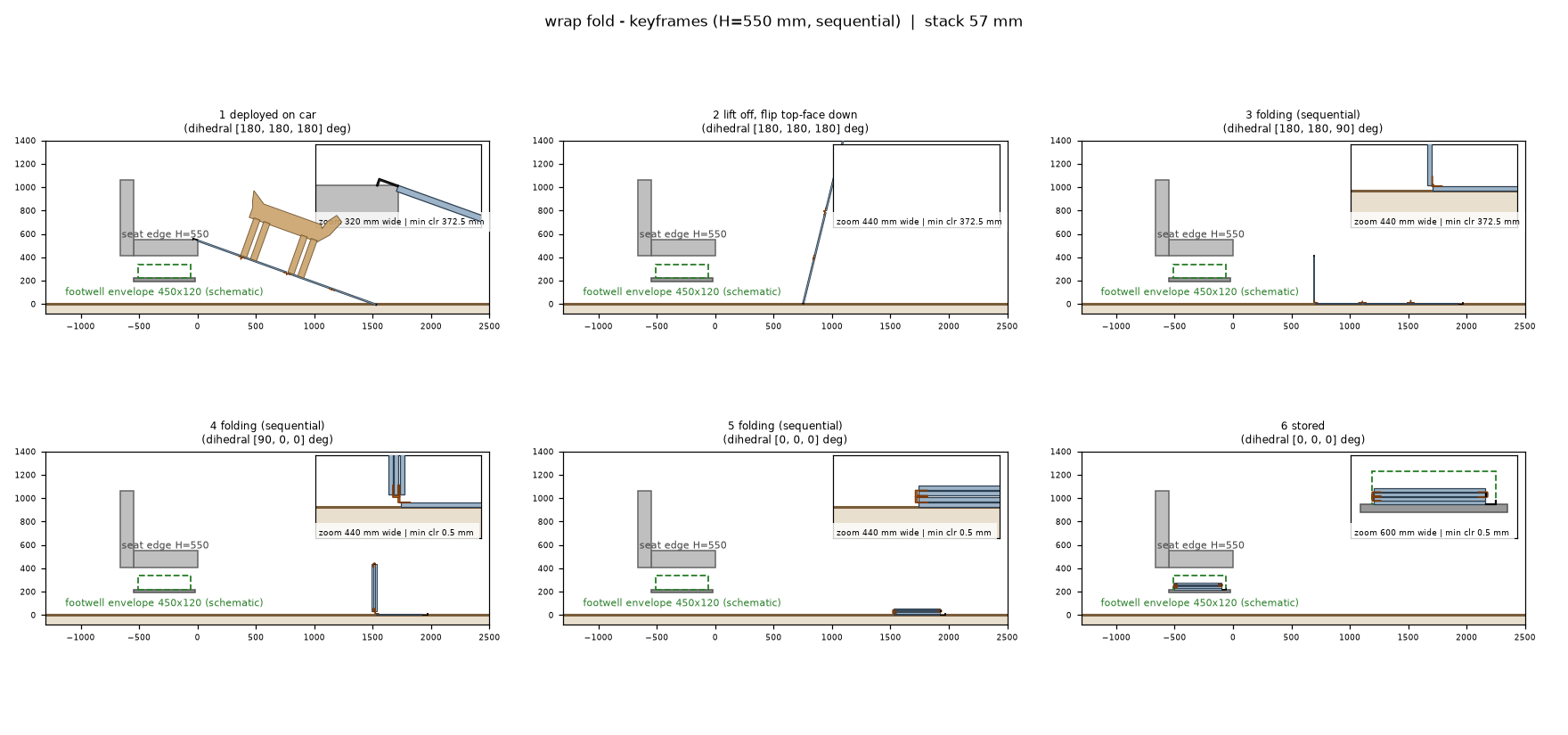Open the zoom inset in the "3 folding" panel
Viewport: 1568px width, 735px height.
coord(1433,185)
